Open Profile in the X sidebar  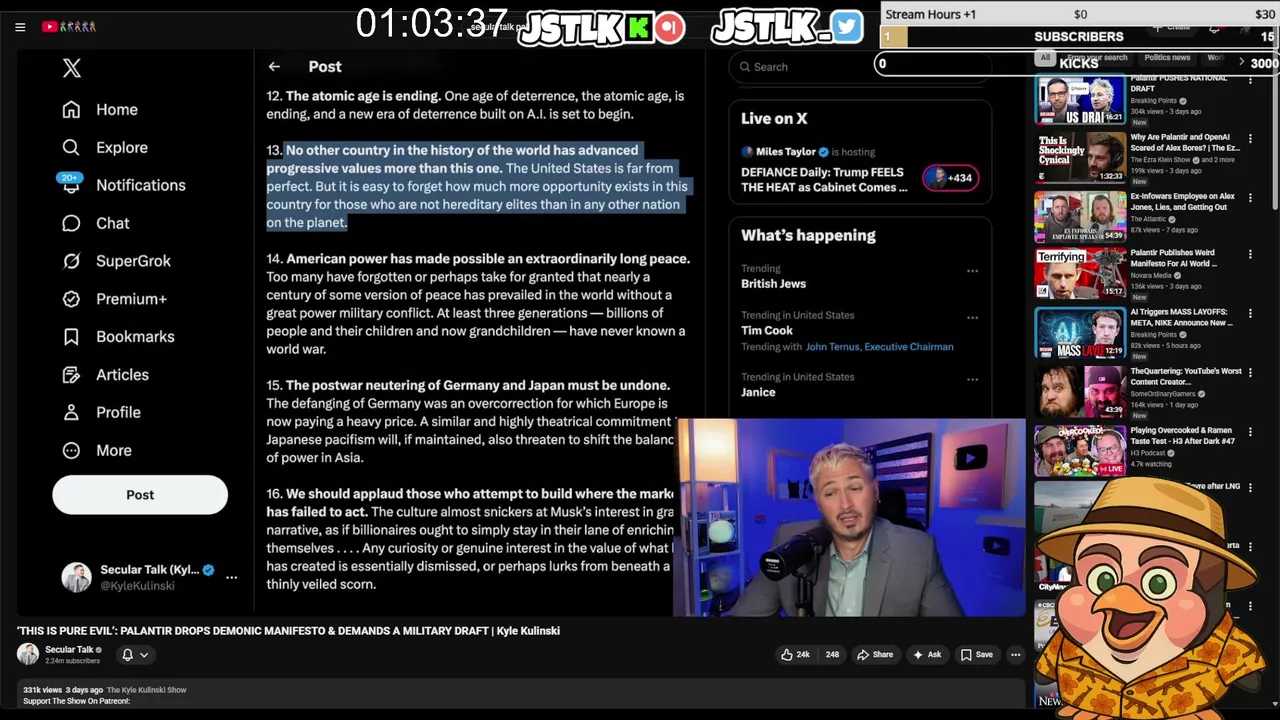pos(101,413)
